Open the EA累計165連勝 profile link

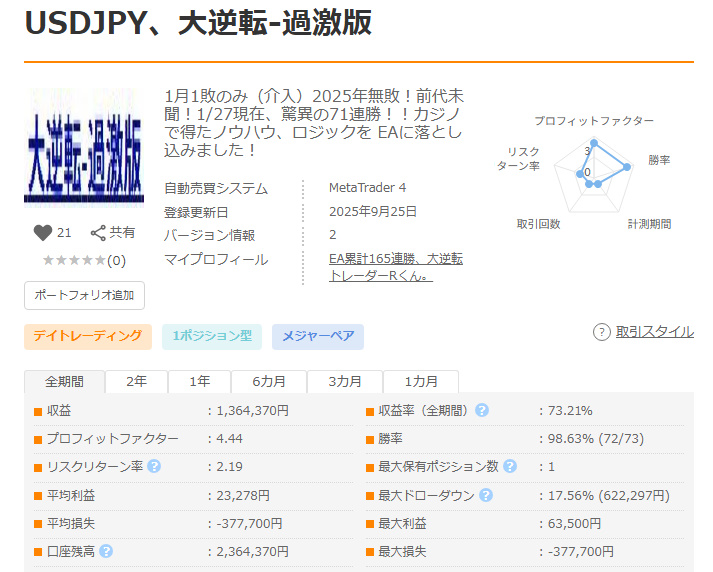tap(396, 267)
